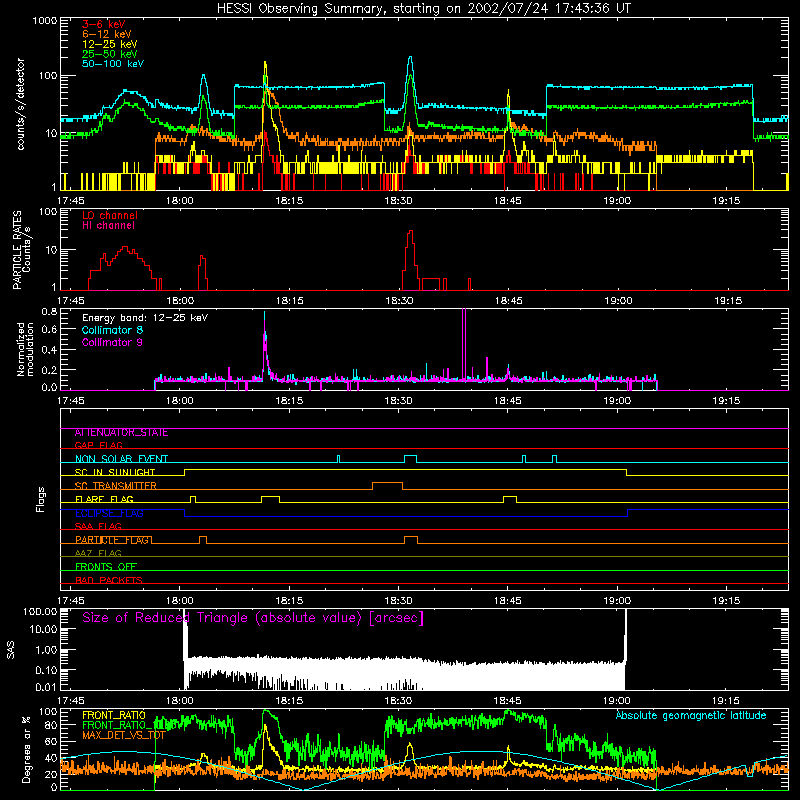Select the LO channel legend label
The width and height of the screenshot is (800, 800).
[x=110, y=215]
